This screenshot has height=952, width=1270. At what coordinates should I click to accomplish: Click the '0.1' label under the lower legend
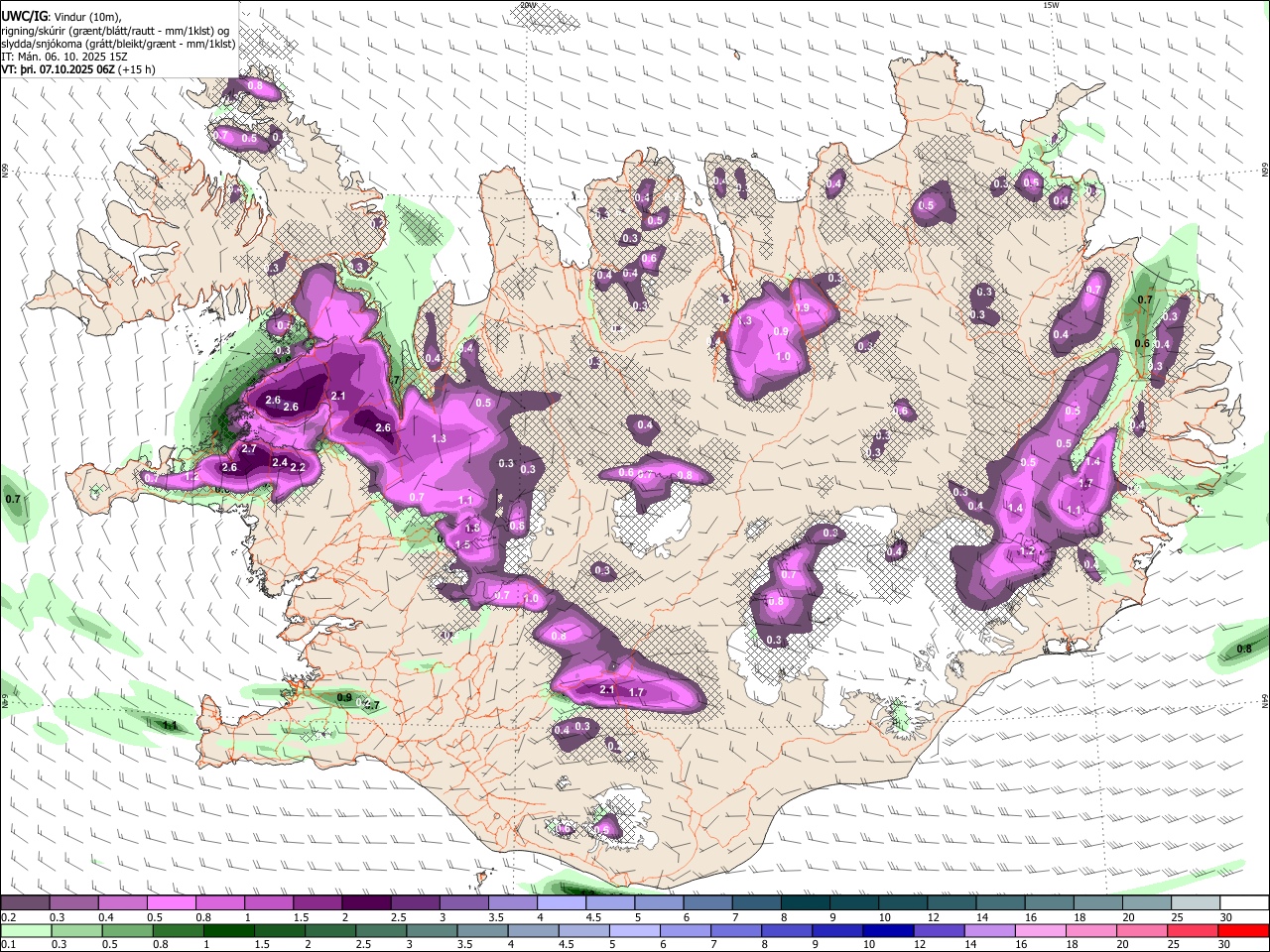tap(8, 944)
